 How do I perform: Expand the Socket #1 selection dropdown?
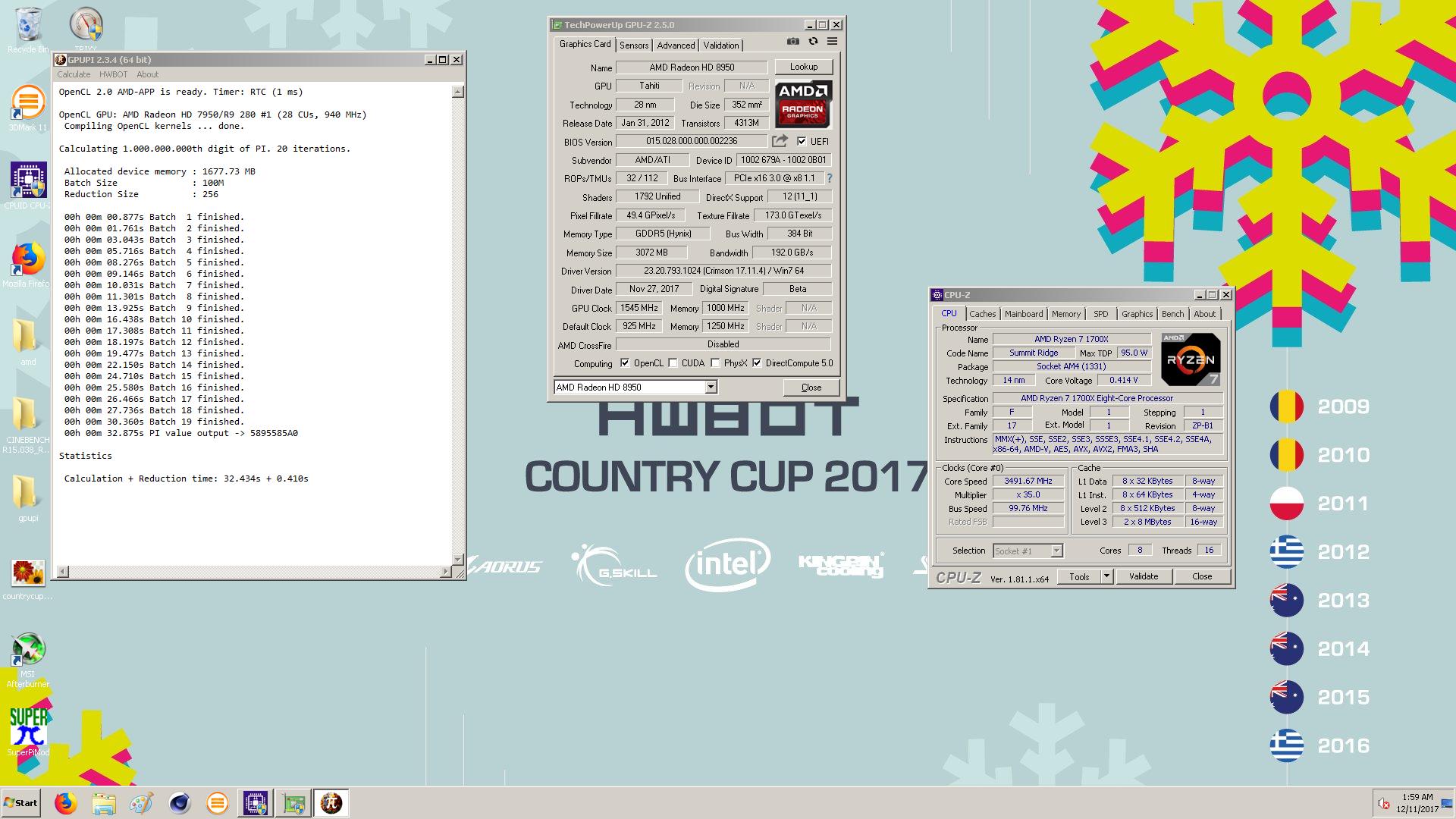1056,551
